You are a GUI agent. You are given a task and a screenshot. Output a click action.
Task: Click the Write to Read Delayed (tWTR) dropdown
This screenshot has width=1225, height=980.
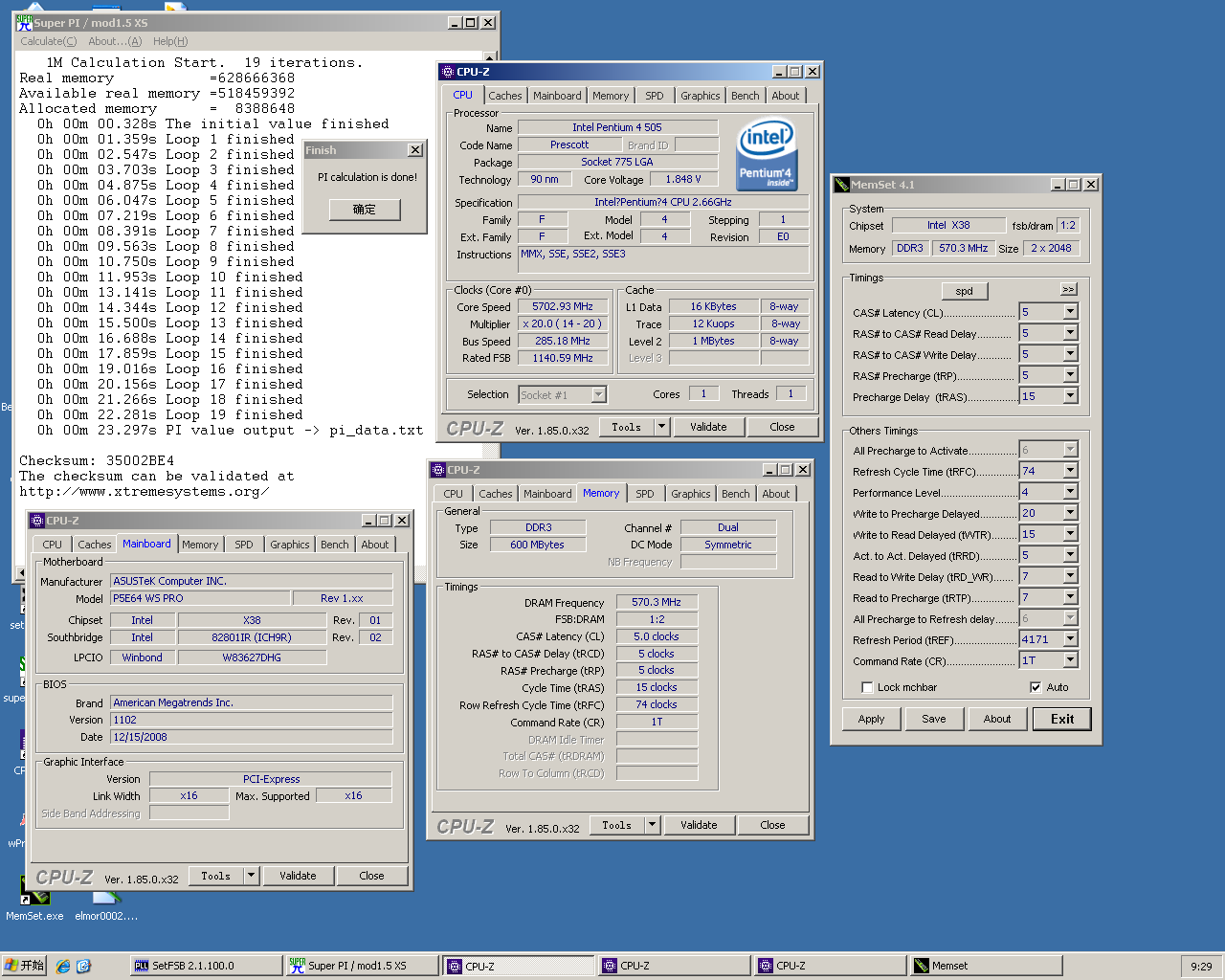tap(1070, 534)
